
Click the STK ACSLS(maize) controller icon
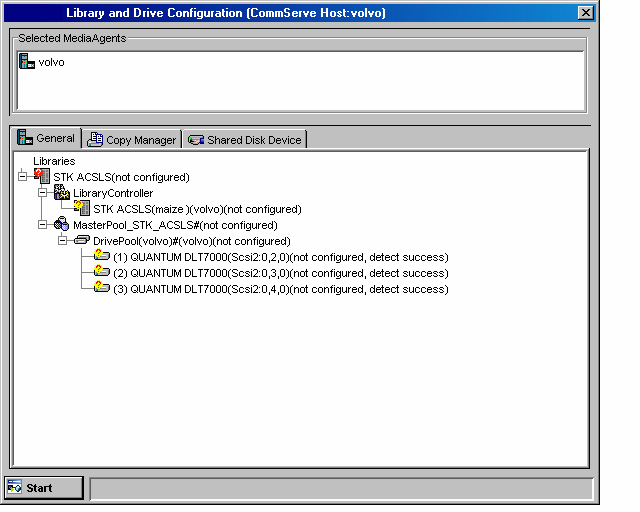[x=82, y=208]
